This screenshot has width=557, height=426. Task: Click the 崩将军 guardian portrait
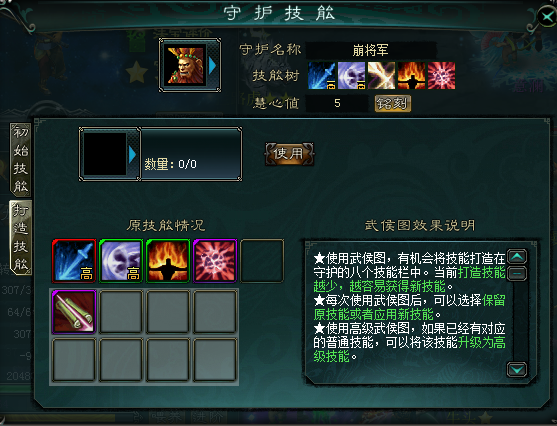185,65
